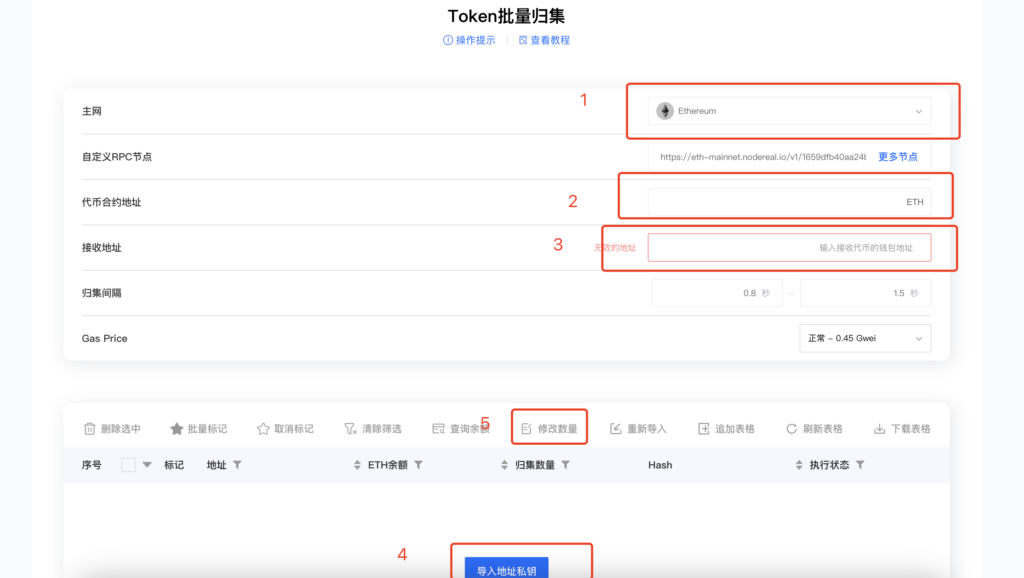Sort by ETH余额 column arrows
1024x578 pixels.
[357, 465]
